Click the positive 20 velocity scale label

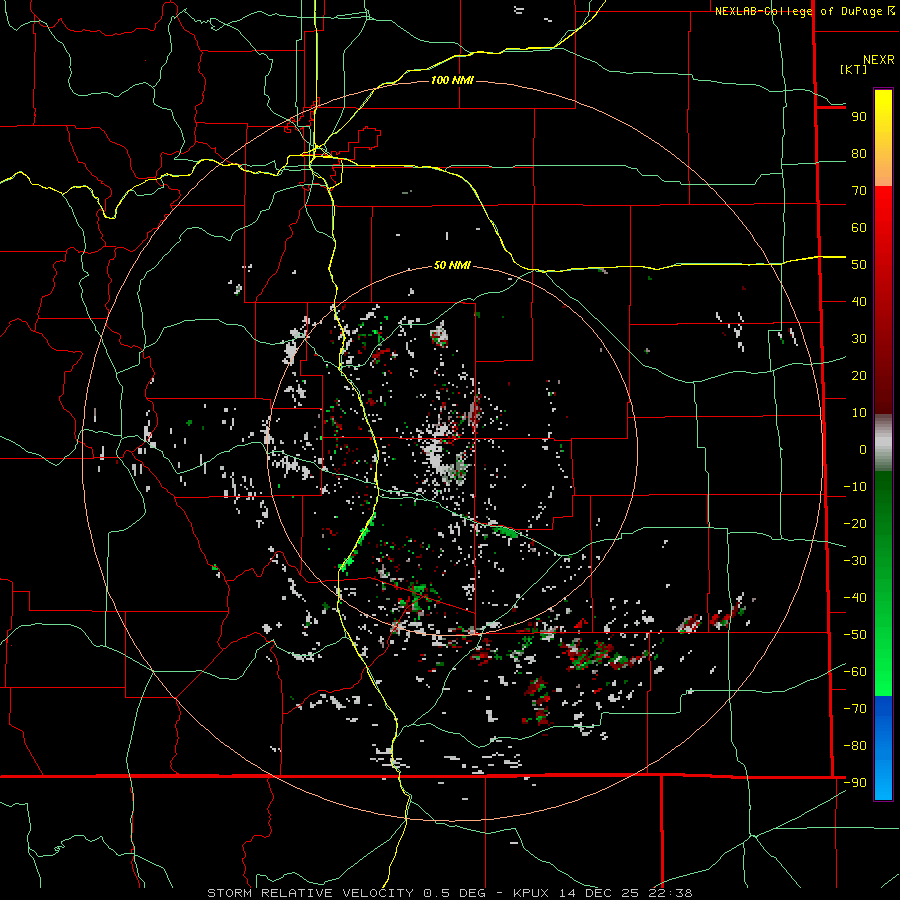coord(859,376)
